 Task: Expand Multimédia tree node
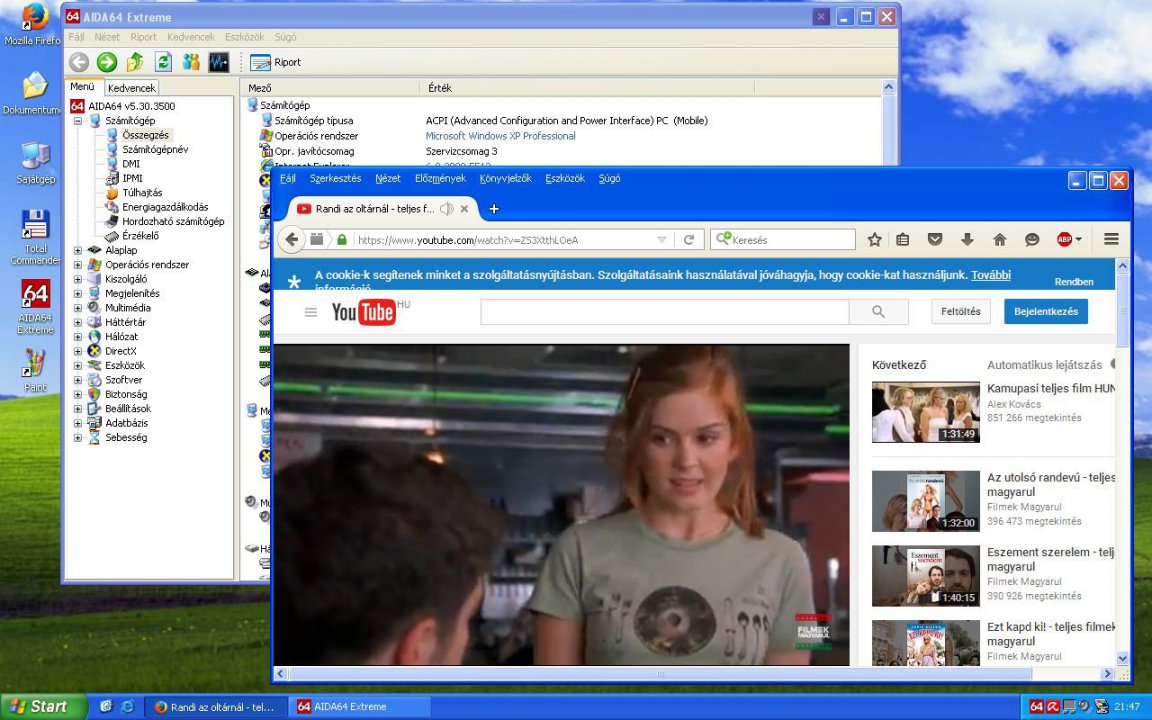click(78, 308)
